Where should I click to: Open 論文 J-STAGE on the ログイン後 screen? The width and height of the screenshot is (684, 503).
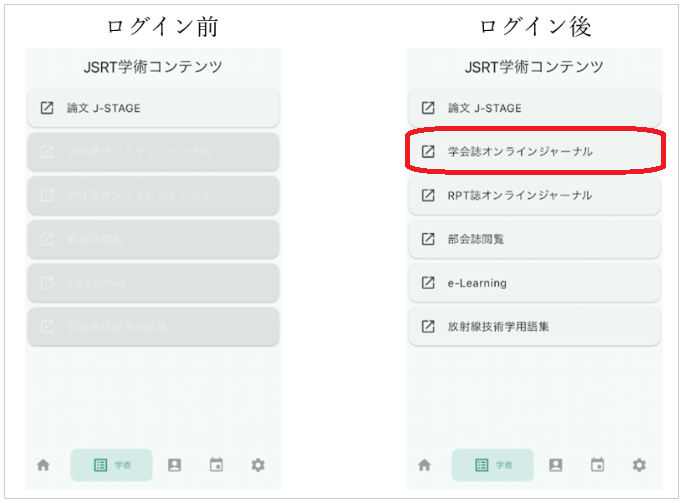[x=534, y=108]
